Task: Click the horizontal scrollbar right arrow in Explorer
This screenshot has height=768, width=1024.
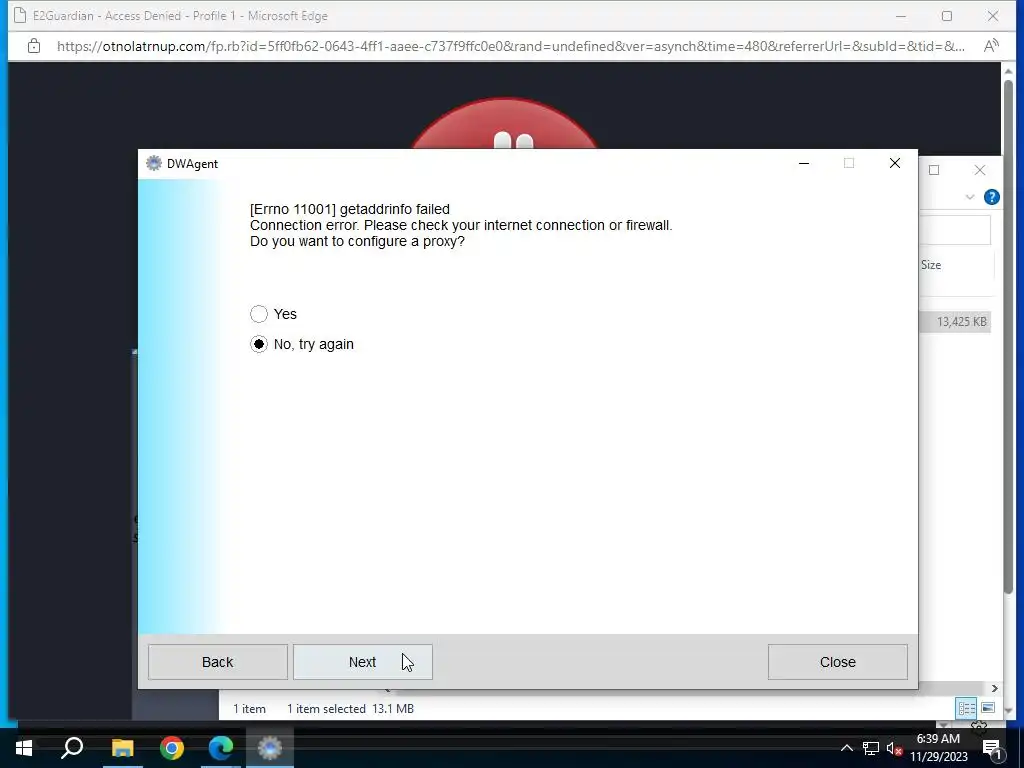Action: point(994,688)
